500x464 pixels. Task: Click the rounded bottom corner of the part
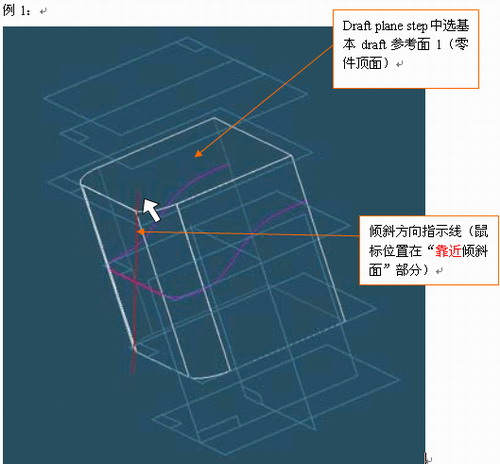211,375
